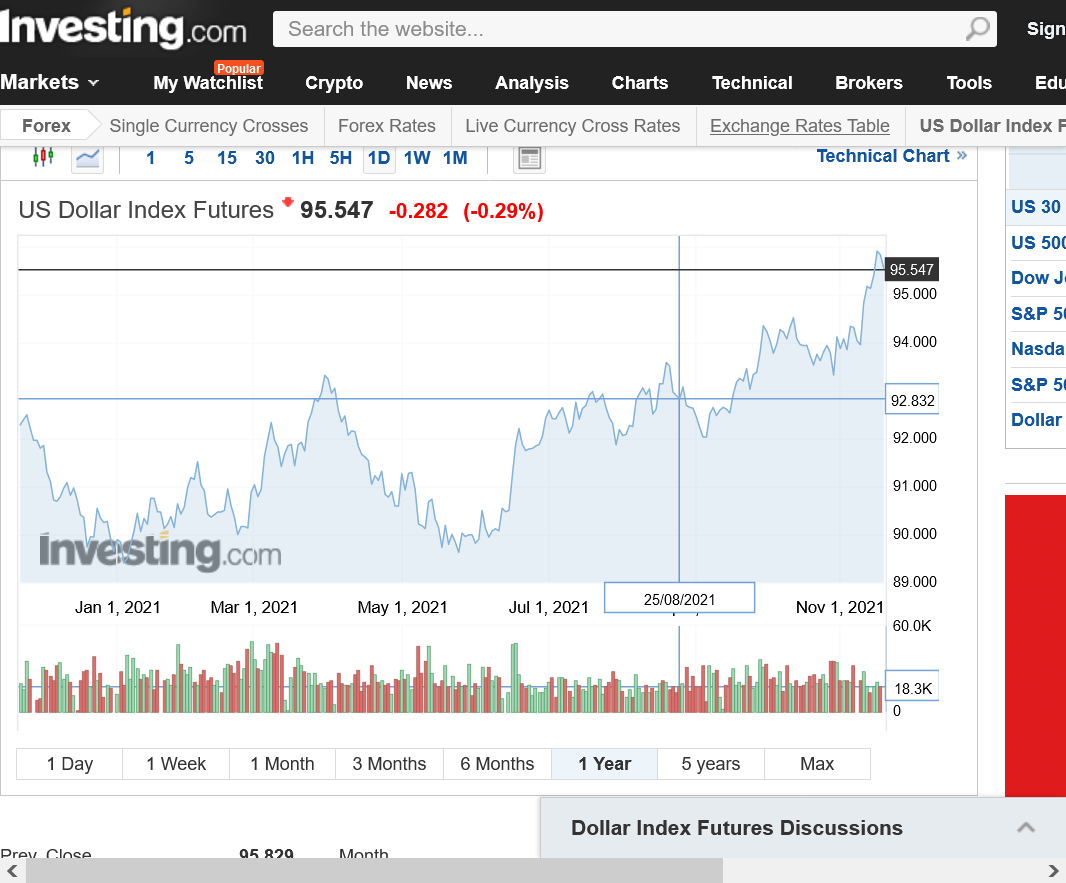Open US 30 sidebar link
1066x883 pixels.
coord(1035,207)
